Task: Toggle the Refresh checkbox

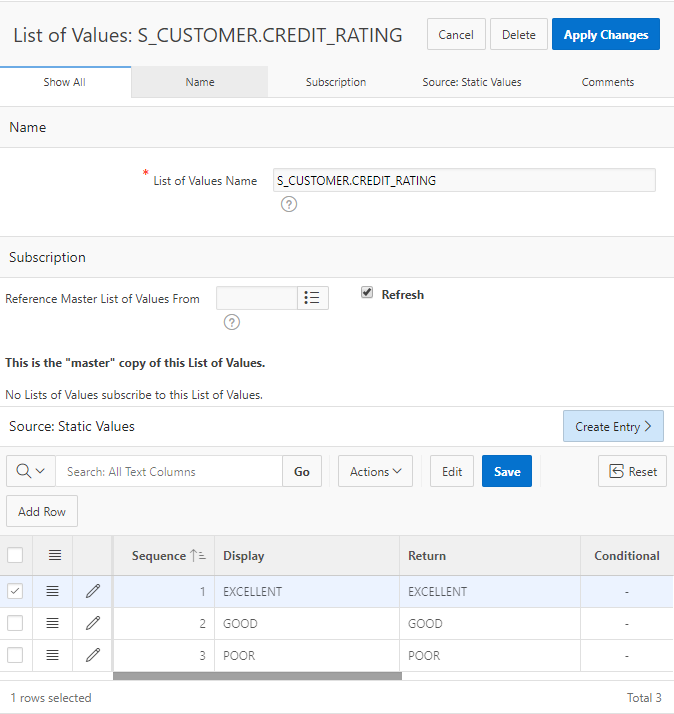Action: 367,293
